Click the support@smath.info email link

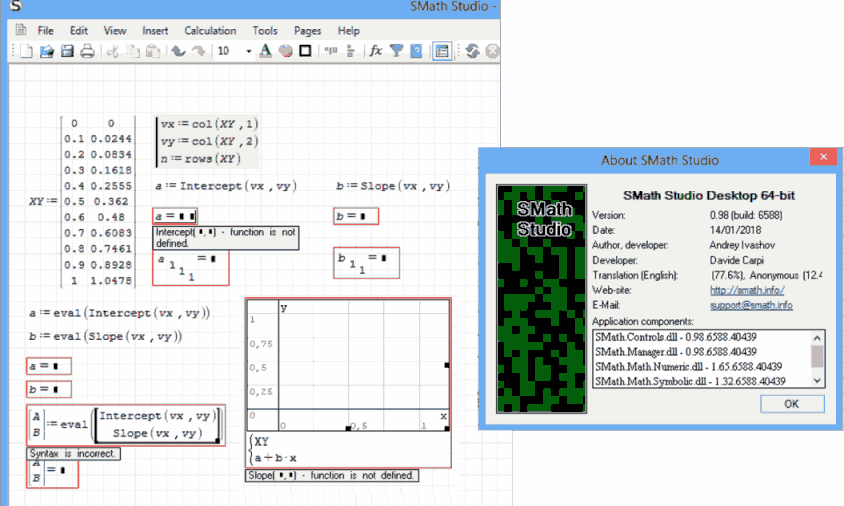[752, 304]
